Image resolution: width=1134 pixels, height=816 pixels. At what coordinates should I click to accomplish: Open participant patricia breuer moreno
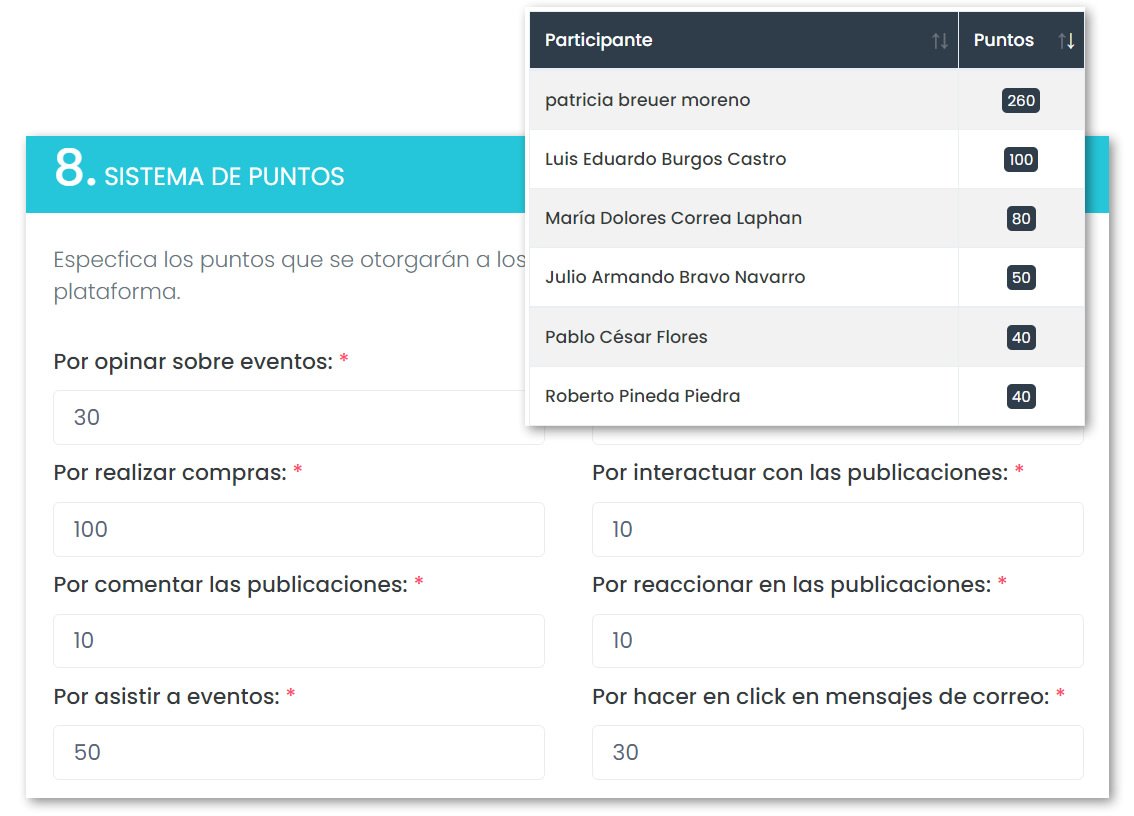(647, 100)
